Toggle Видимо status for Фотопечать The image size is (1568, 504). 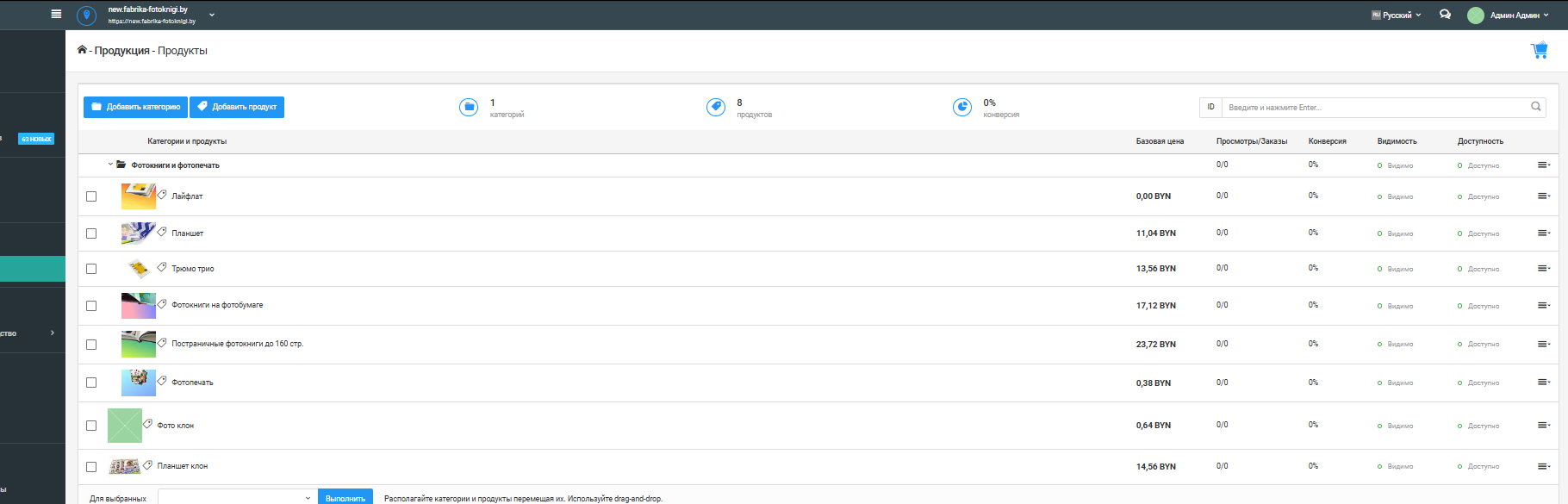pyautogui.click(x=1396, y=383)
